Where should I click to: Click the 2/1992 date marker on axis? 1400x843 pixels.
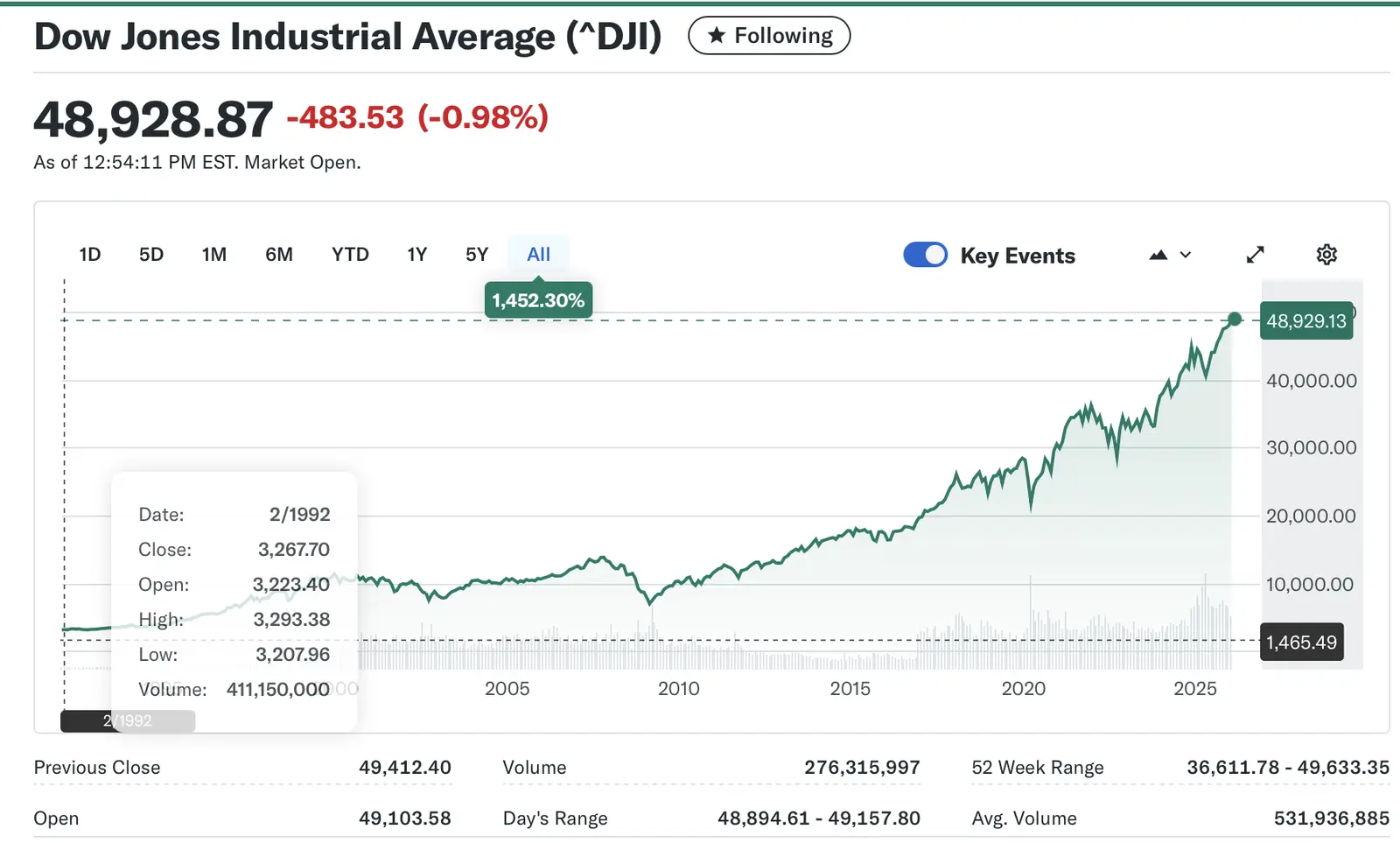(128, 721)
